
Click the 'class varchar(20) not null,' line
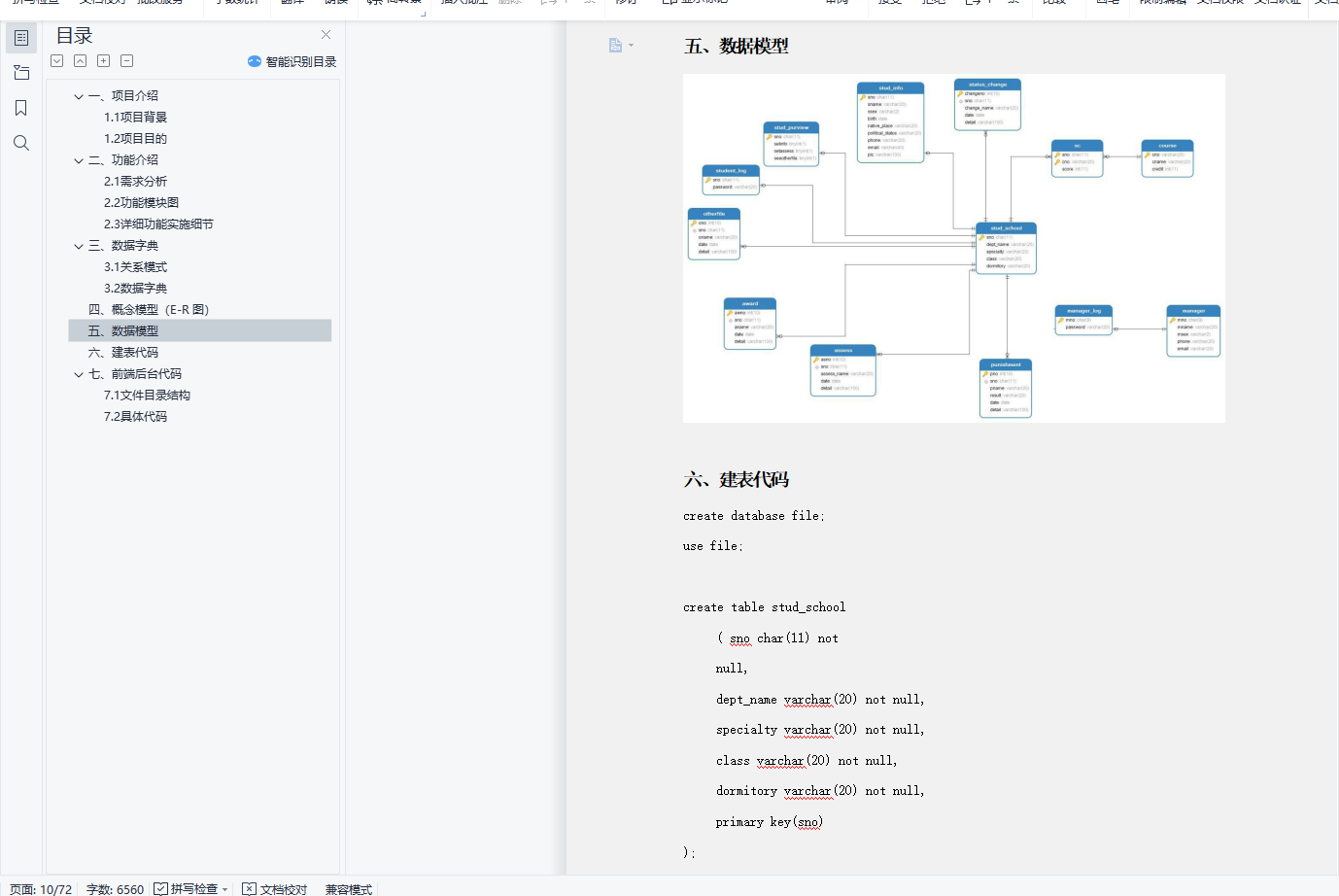pyautogui.click(x=807, y=761)
